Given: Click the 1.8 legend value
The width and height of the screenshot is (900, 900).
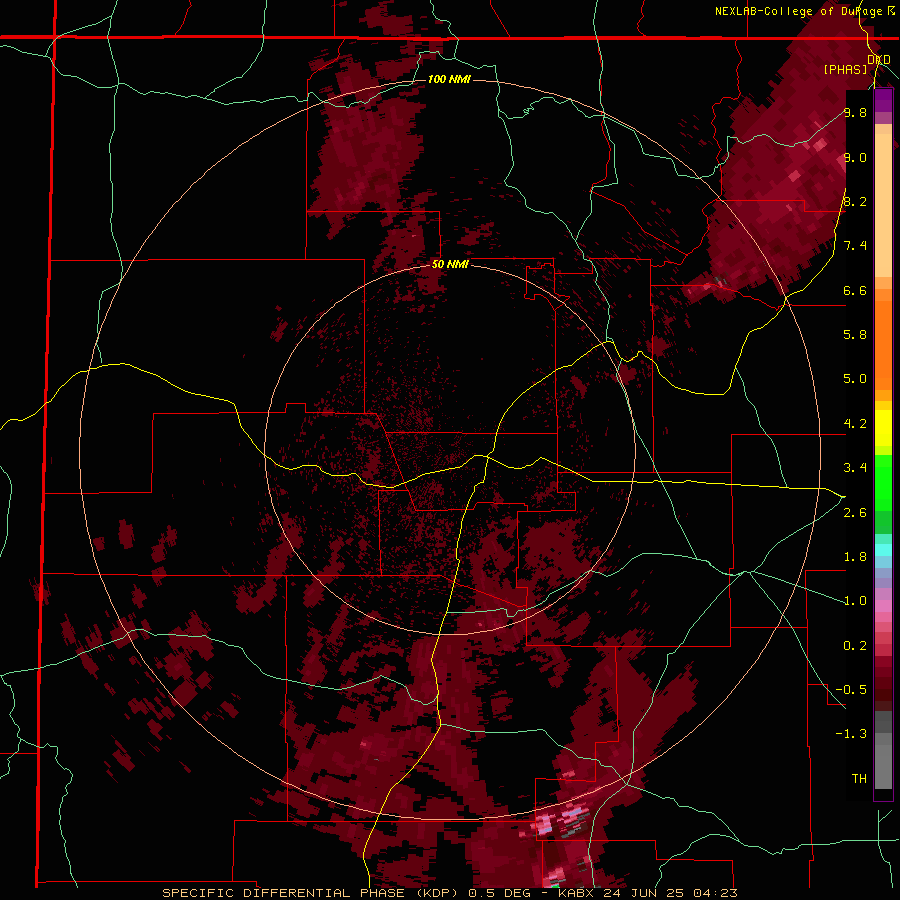Looking at the screenshot, I should coord(855,557).
